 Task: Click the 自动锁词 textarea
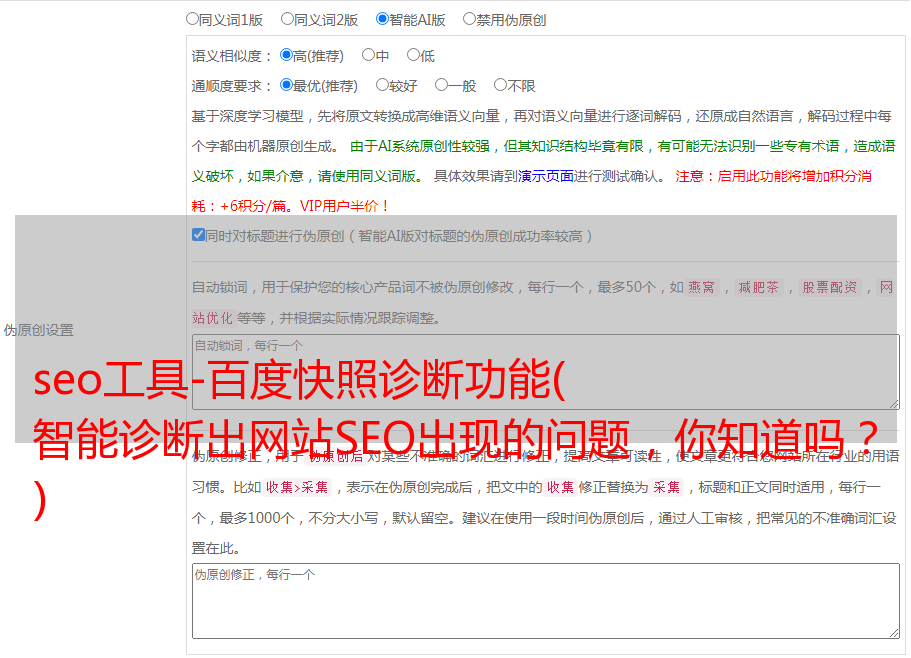pos(546,372)
